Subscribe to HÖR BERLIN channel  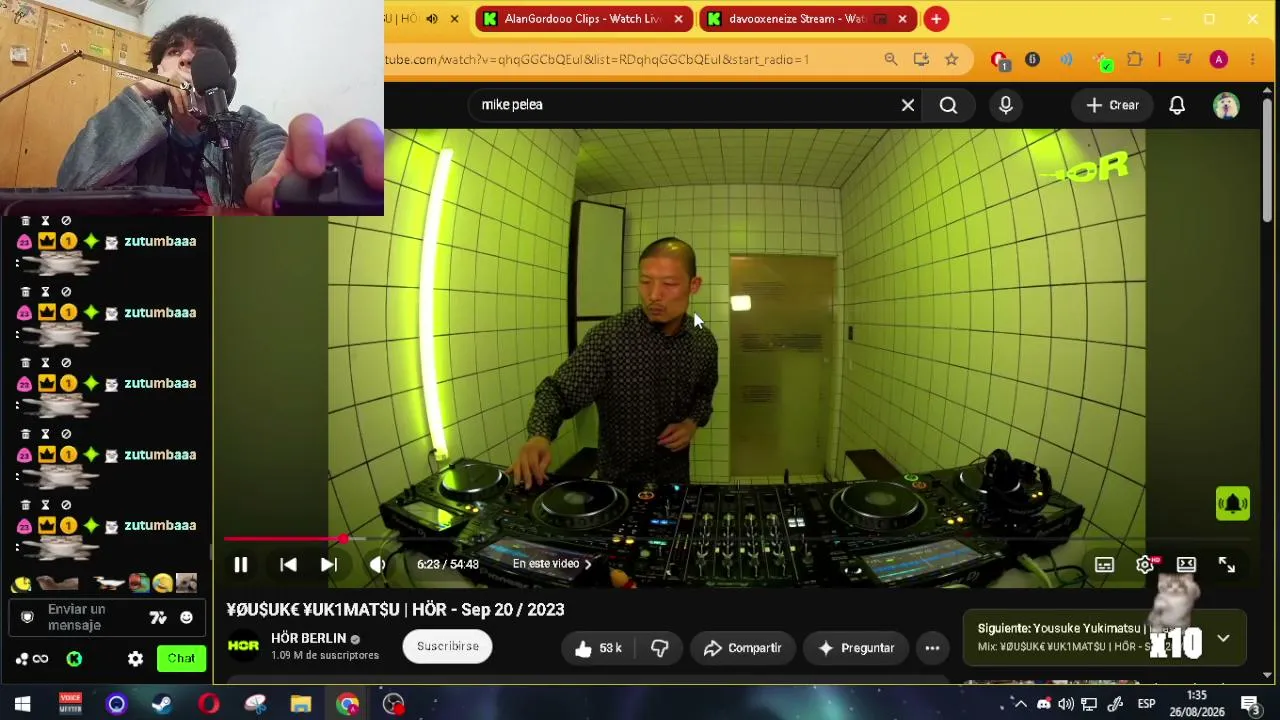[x=448, y=646]
